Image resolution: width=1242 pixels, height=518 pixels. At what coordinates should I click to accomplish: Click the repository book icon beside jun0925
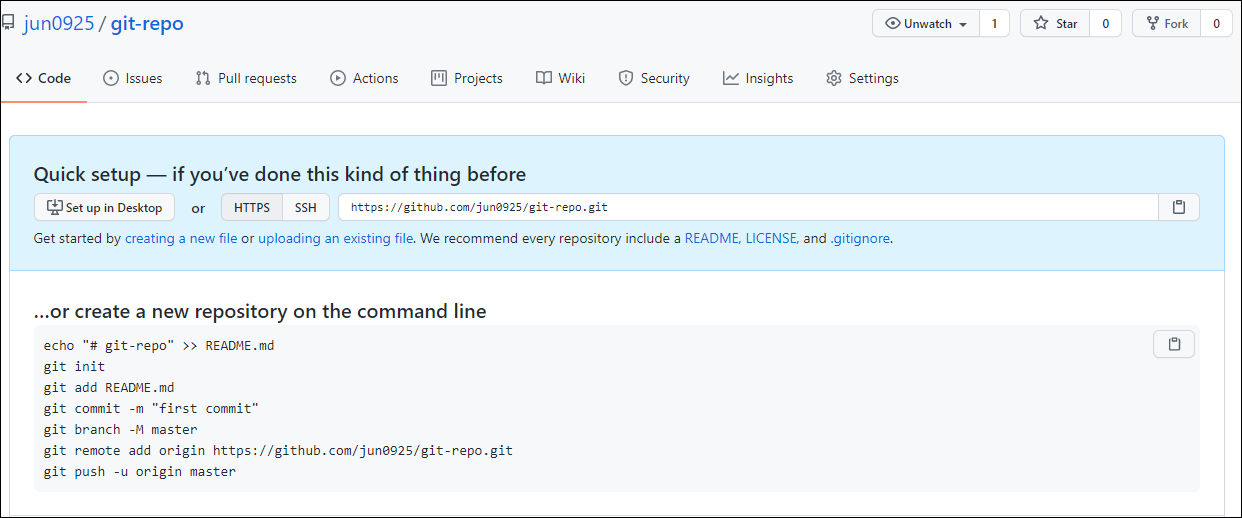tap(8, 24)
